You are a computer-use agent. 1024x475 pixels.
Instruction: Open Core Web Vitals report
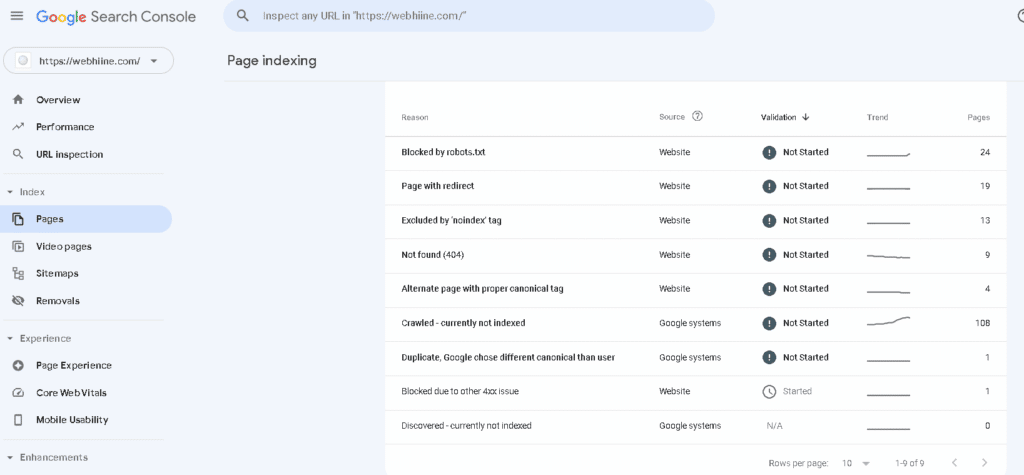pos(86,393)
